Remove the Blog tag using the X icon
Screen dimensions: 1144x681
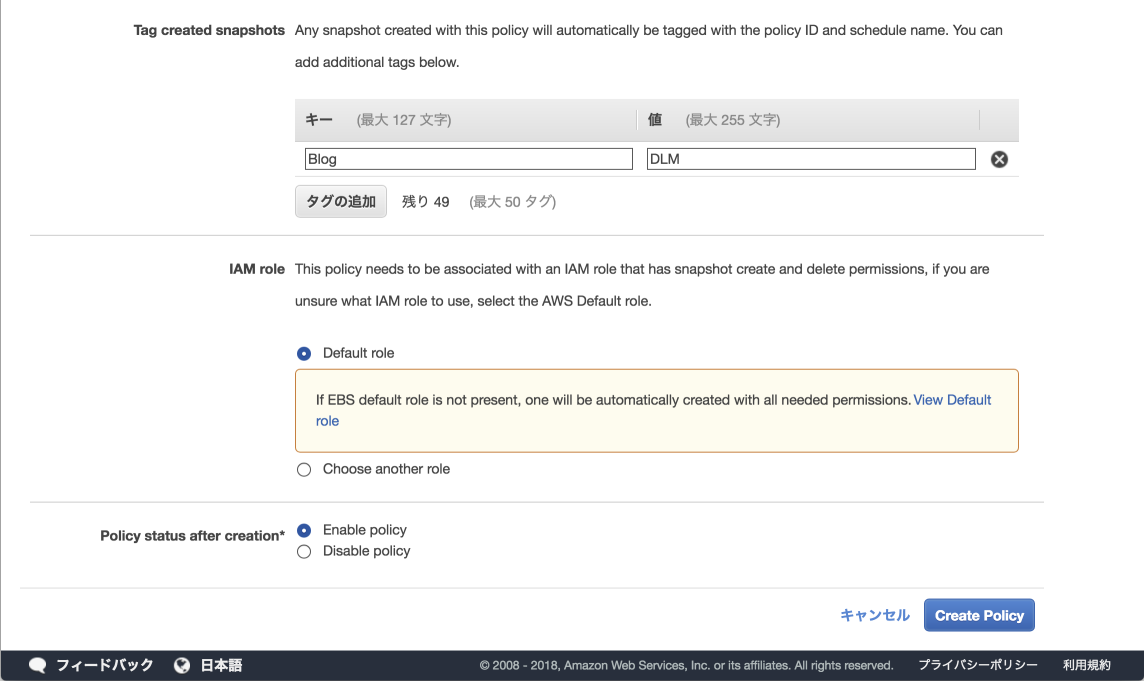coord(999,158)
